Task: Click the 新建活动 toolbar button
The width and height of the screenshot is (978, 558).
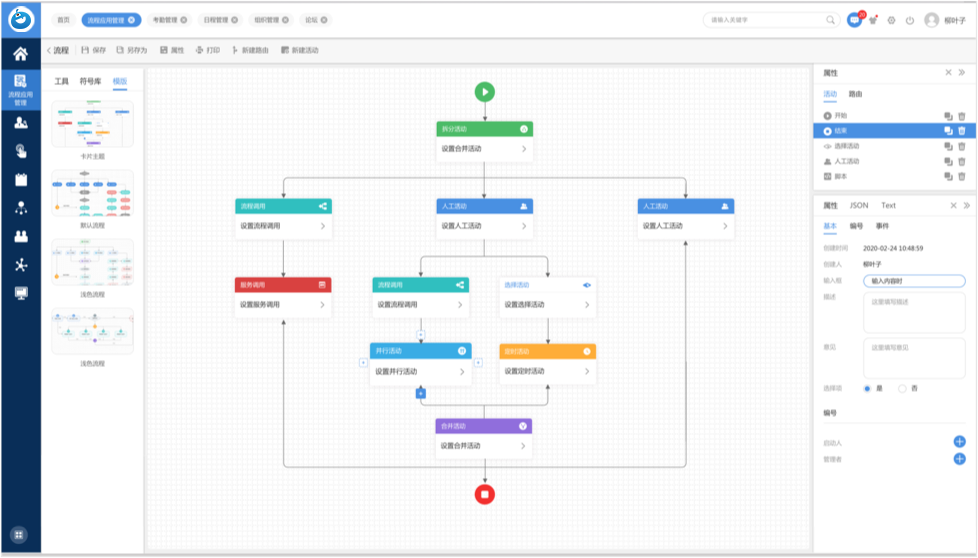Action: coord(300,50)
